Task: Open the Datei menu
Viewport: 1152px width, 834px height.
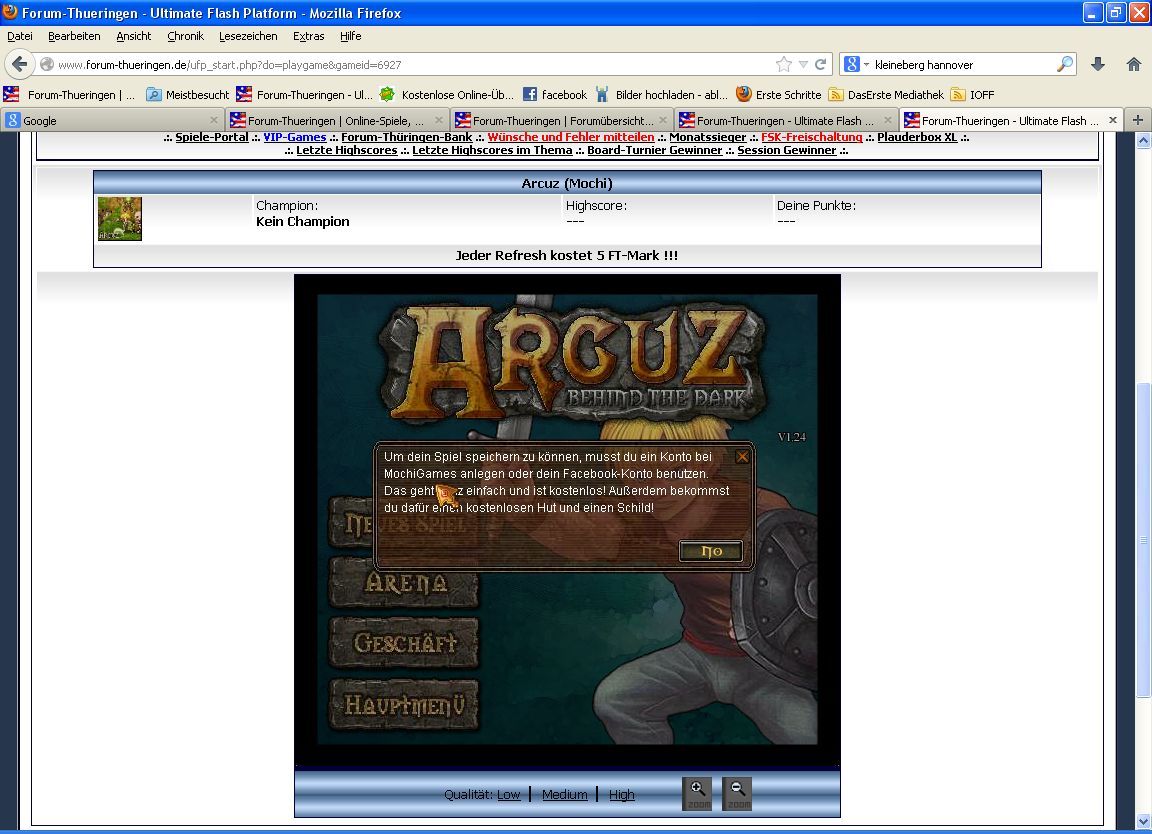Action: 20,36
